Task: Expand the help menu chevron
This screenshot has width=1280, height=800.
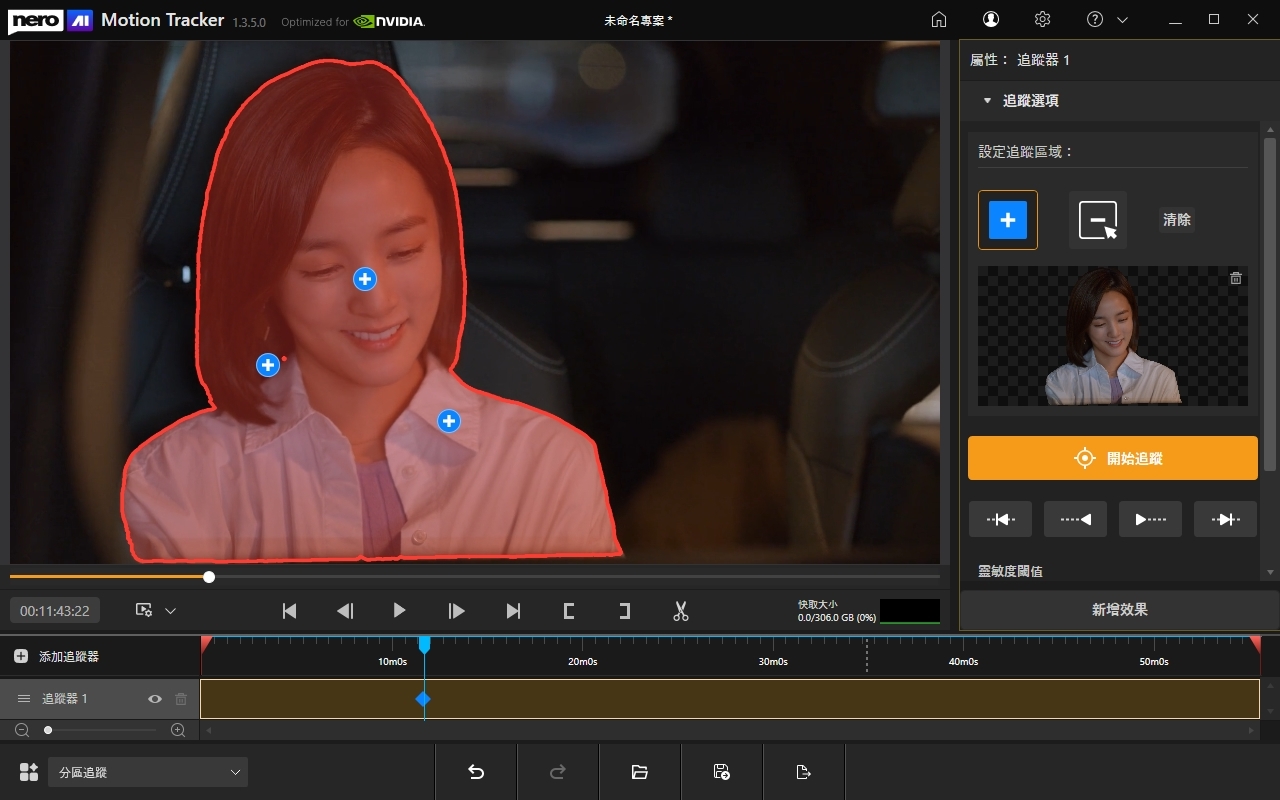Action: point(1122,20)
